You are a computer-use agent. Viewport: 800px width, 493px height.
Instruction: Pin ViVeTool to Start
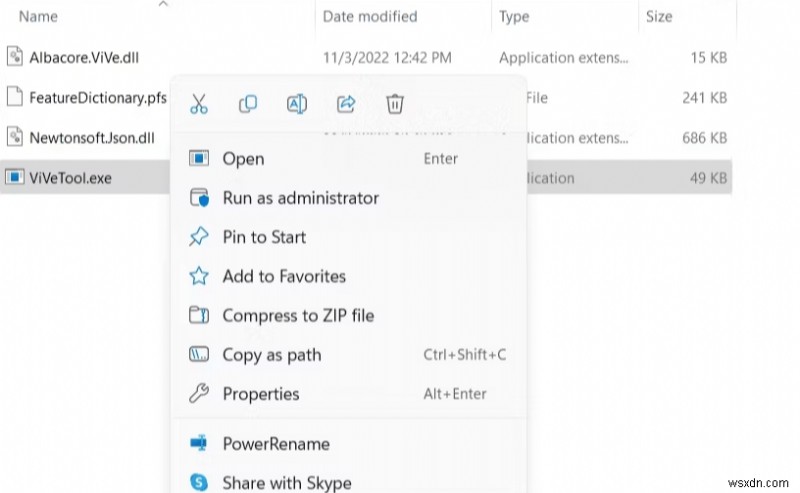coord(264,237)
